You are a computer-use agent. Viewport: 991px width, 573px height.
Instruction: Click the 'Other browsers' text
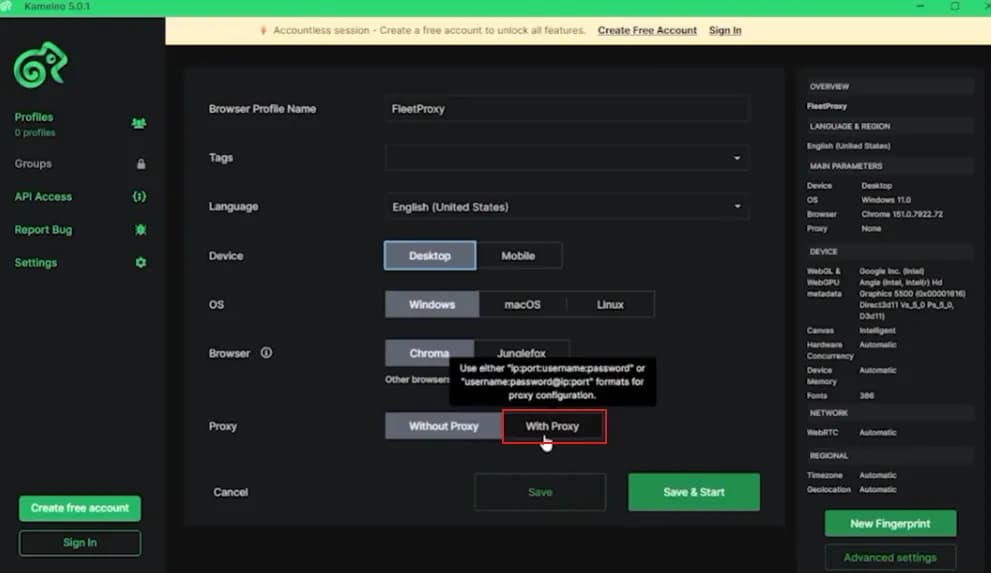click(x=416, y=379)
